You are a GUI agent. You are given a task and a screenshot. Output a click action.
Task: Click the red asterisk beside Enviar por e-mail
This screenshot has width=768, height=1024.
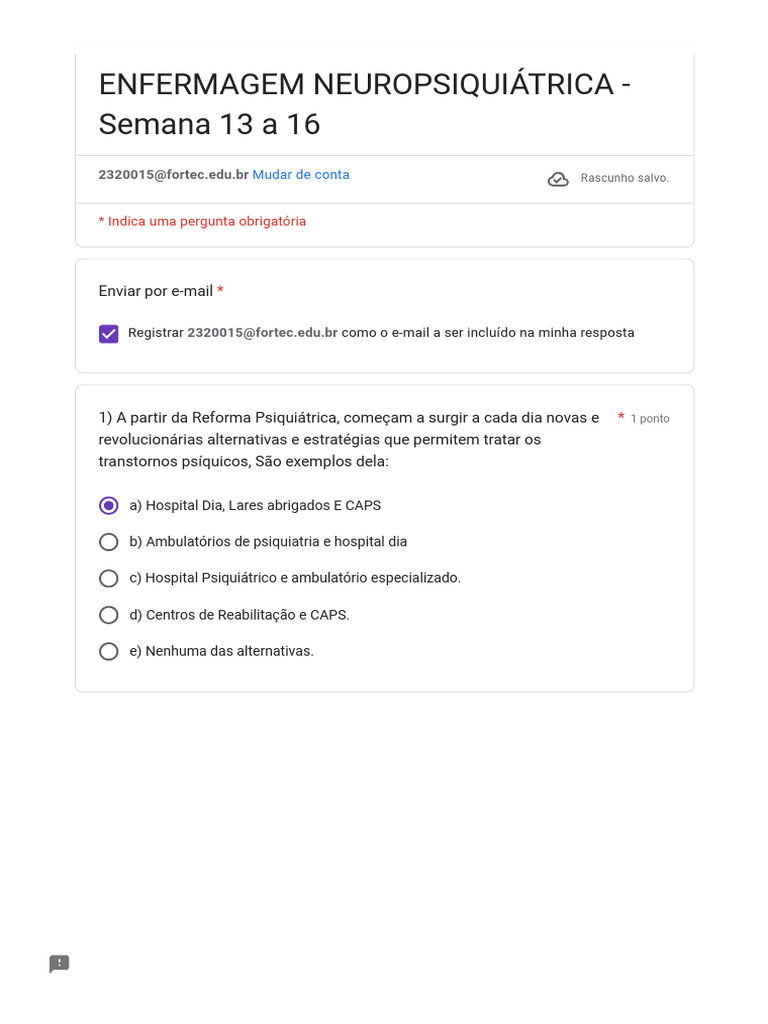(220, 291)
